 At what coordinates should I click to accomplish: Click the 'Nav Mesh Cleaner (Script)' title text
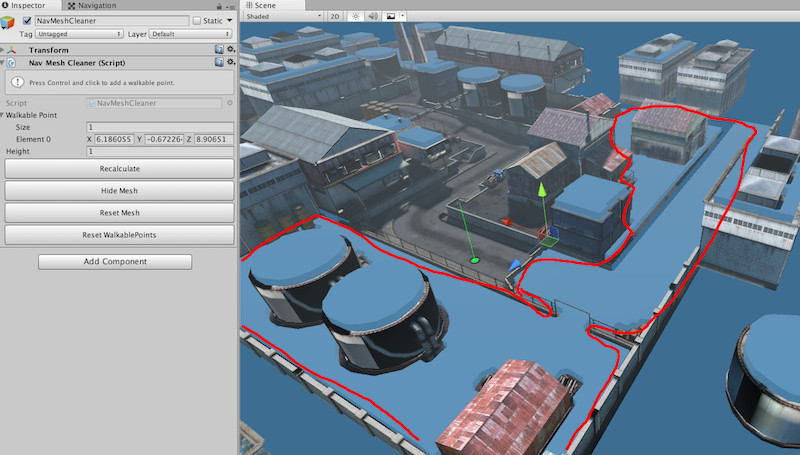coord(77,63)
